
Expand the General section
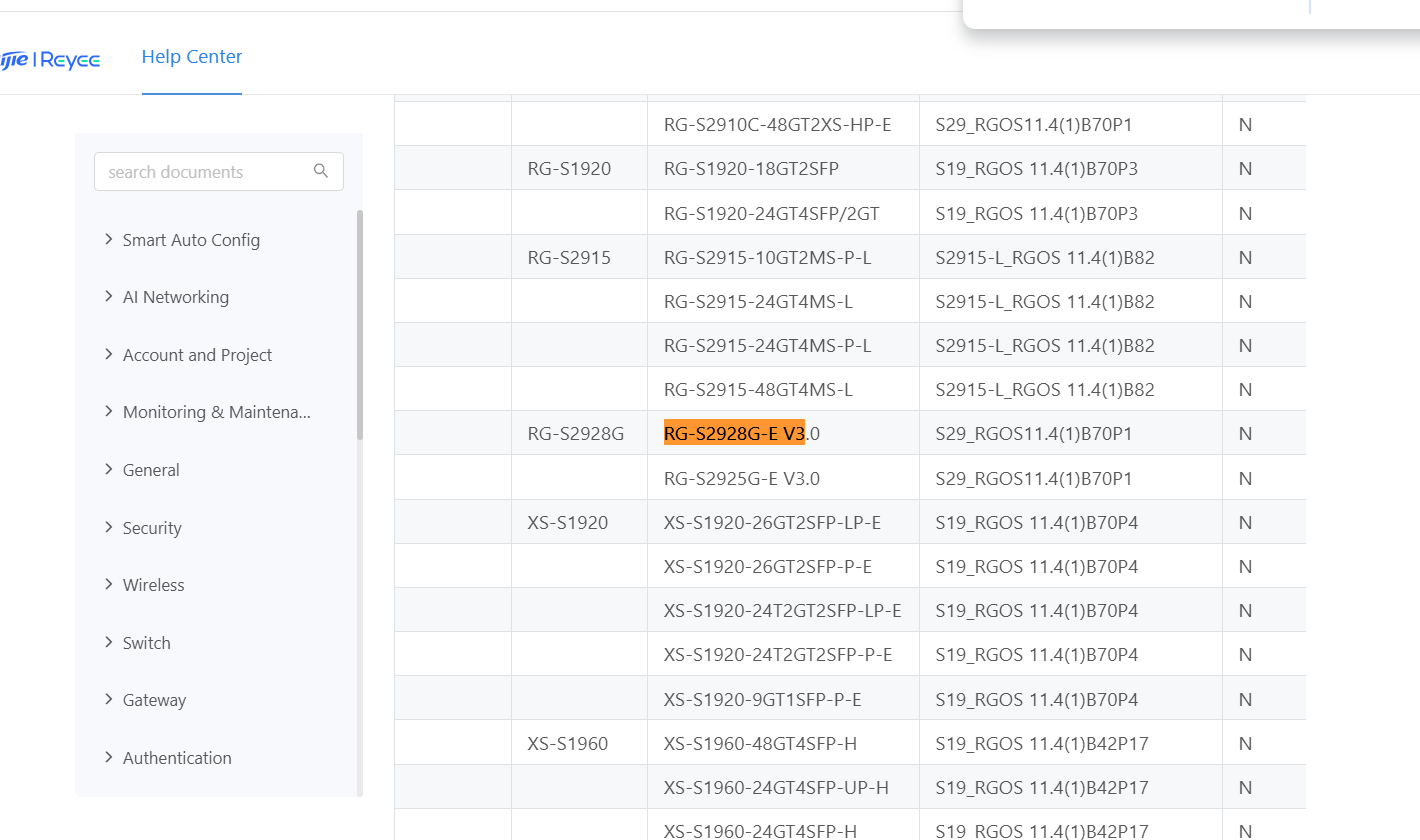pos(151,470)
